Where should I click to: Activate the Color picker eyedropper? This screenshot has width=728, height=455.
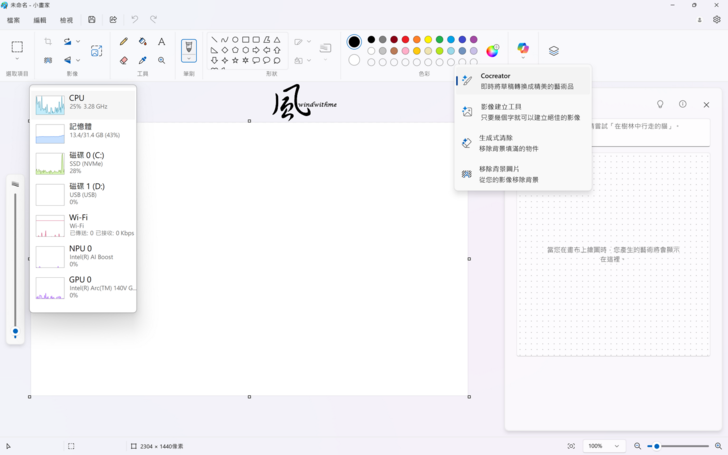[143, 60]
